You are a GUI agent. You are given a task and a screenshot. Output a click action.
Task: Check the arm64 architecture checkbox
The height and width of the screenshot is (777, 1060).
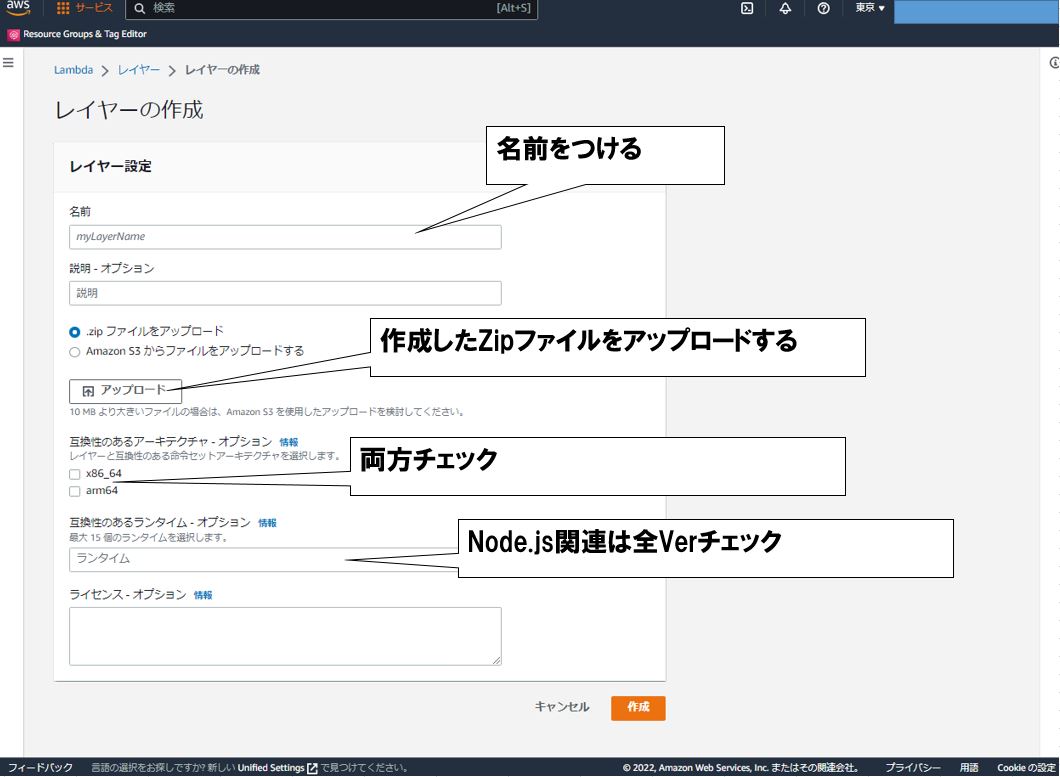coord(75,491)
